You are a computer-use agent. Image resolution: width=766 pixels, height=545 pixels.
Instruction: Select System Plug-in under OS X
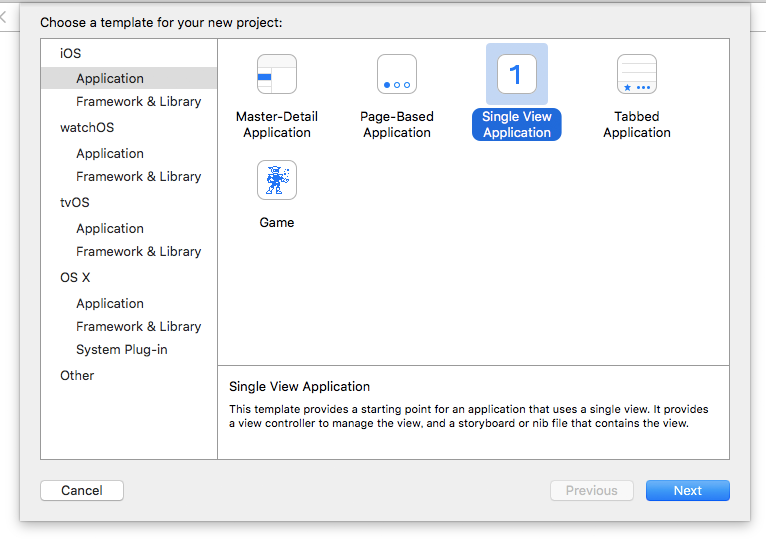pos(122,350)
